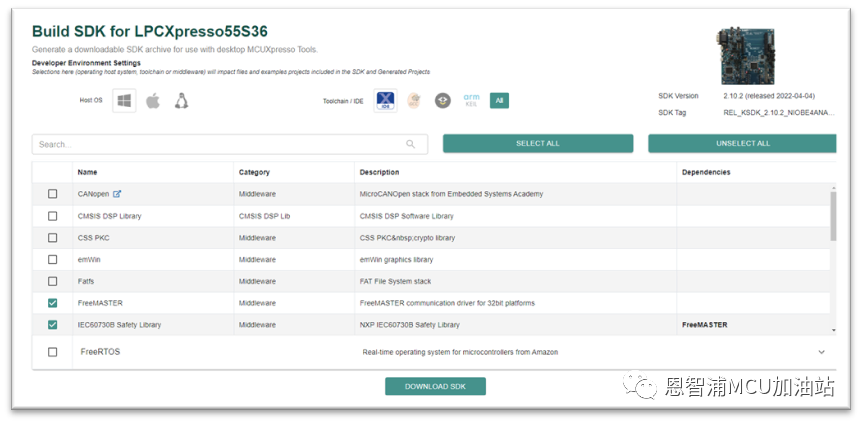Image resolution: width=862 pixels, height=424 pixels.
Task: Click 'emWin graphics library' description
Action: (x=396, y=260)
